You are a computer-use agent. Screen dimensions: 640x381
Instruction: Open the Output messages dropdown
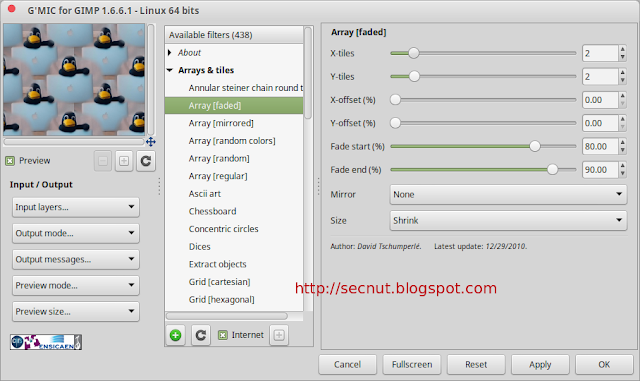(76, 259)
